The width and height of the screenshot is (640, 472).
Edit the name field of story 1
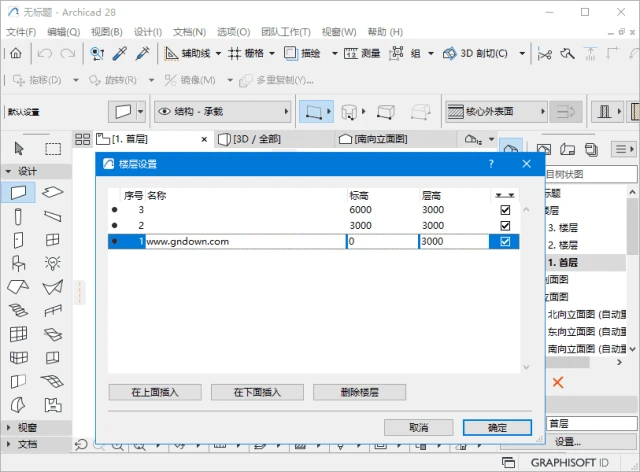point(246,242)
